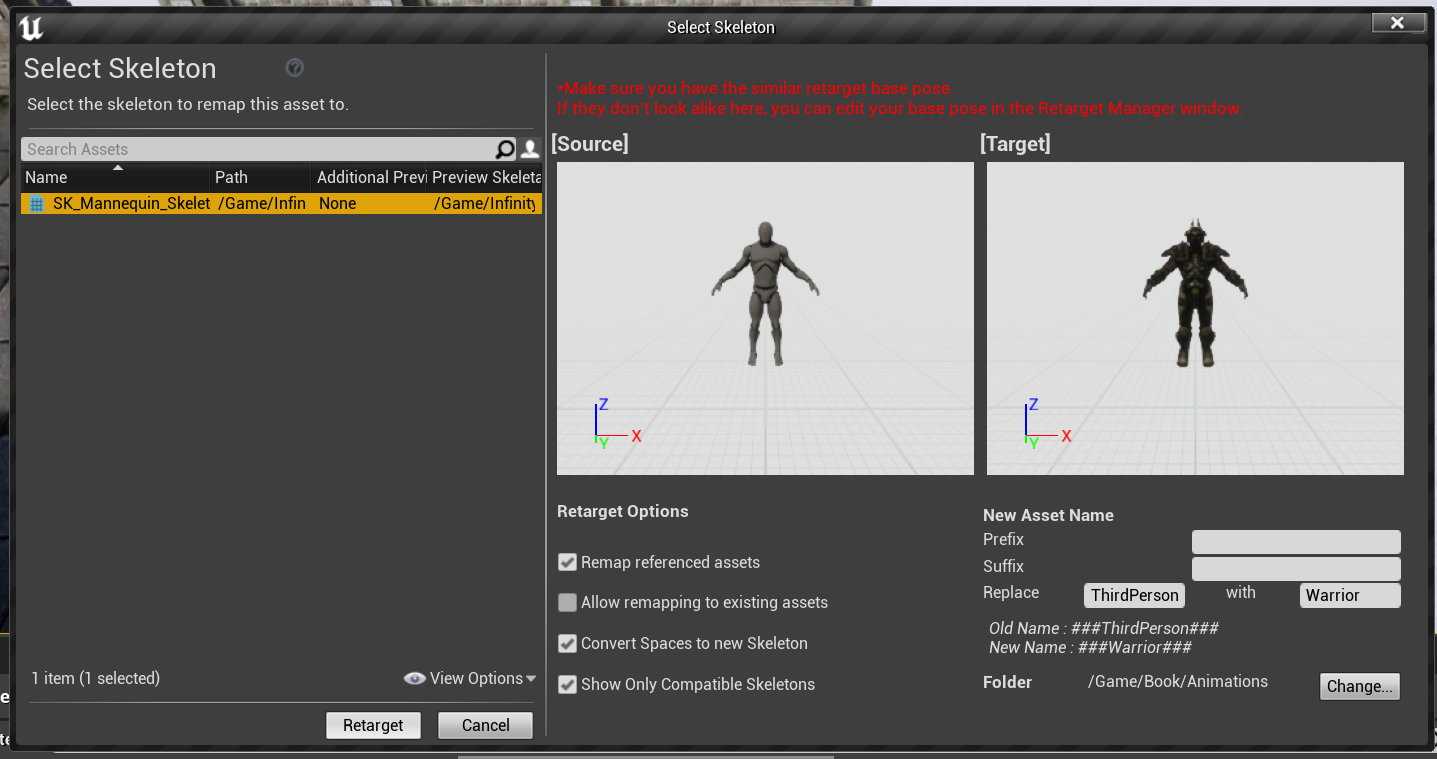Enable Allow remapping to existing assets
Viewport: 1437px width, 759px height.
click(x=567, y=602)
